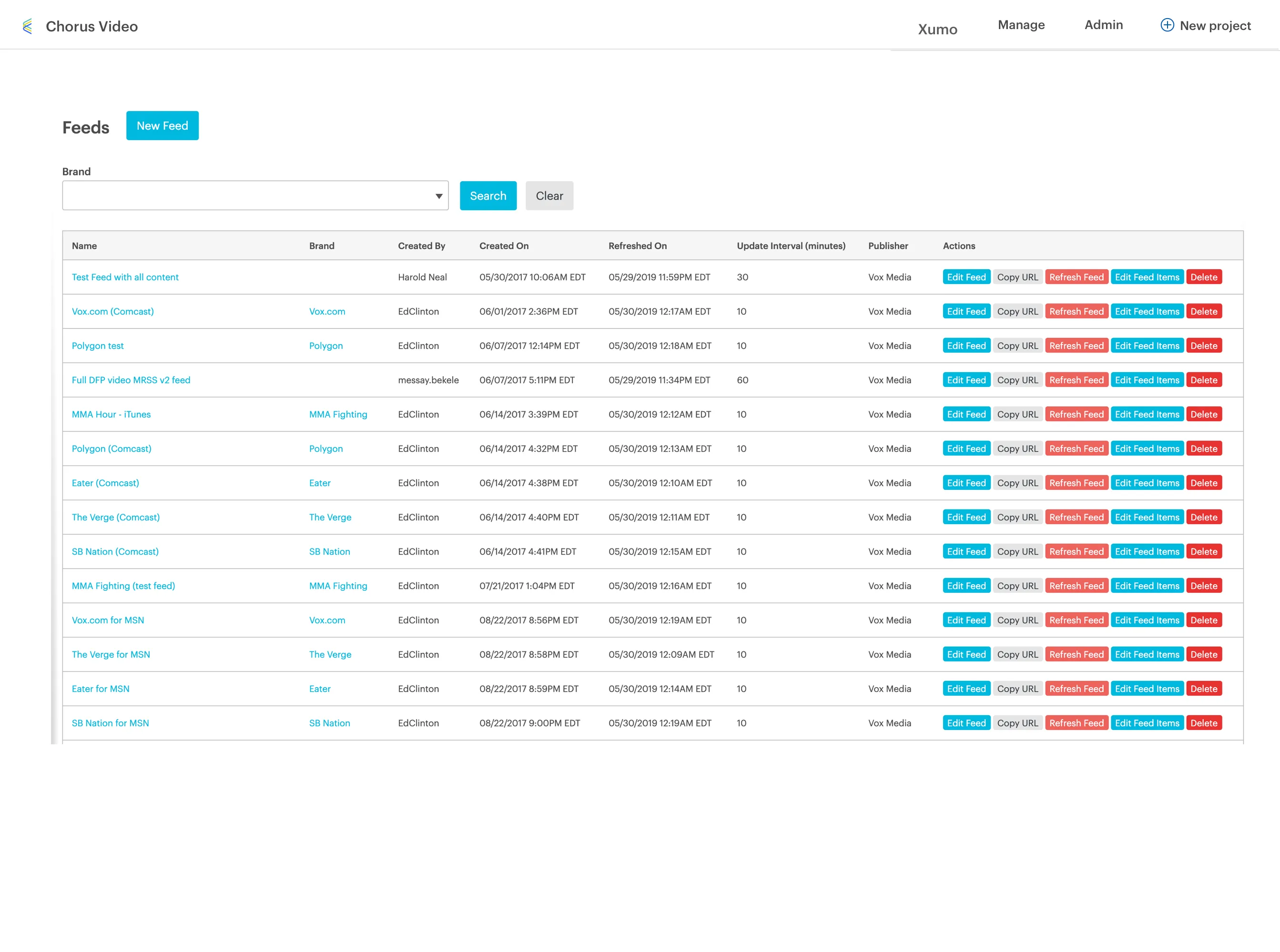Refresh Feed for Vox.com (Comcast)

pos(1077,311)
